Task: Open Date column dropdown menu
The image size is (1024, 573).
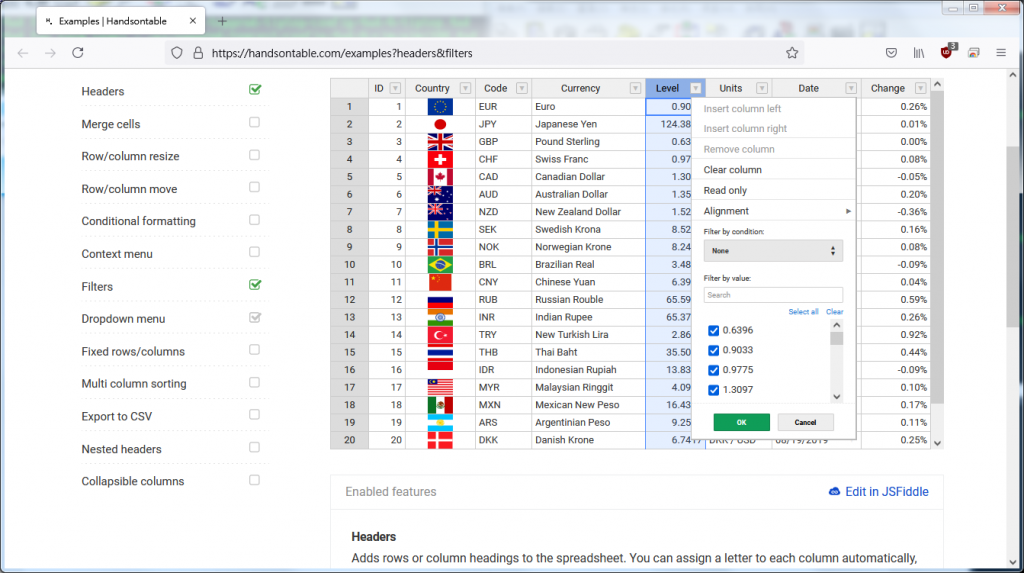Action: pyautogui.click(x=850, y=88)
